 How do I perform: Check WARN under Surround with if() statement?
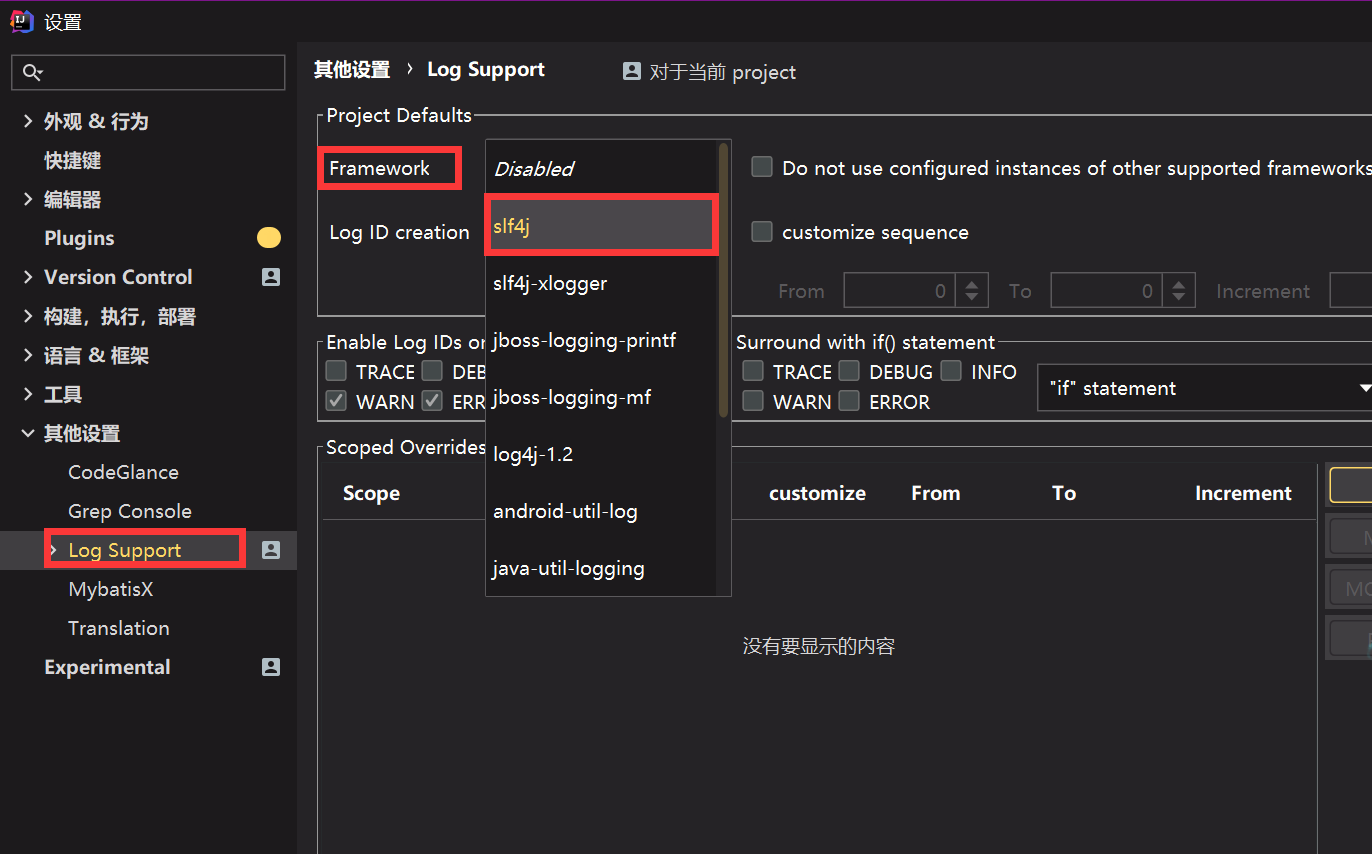[753, 401]
